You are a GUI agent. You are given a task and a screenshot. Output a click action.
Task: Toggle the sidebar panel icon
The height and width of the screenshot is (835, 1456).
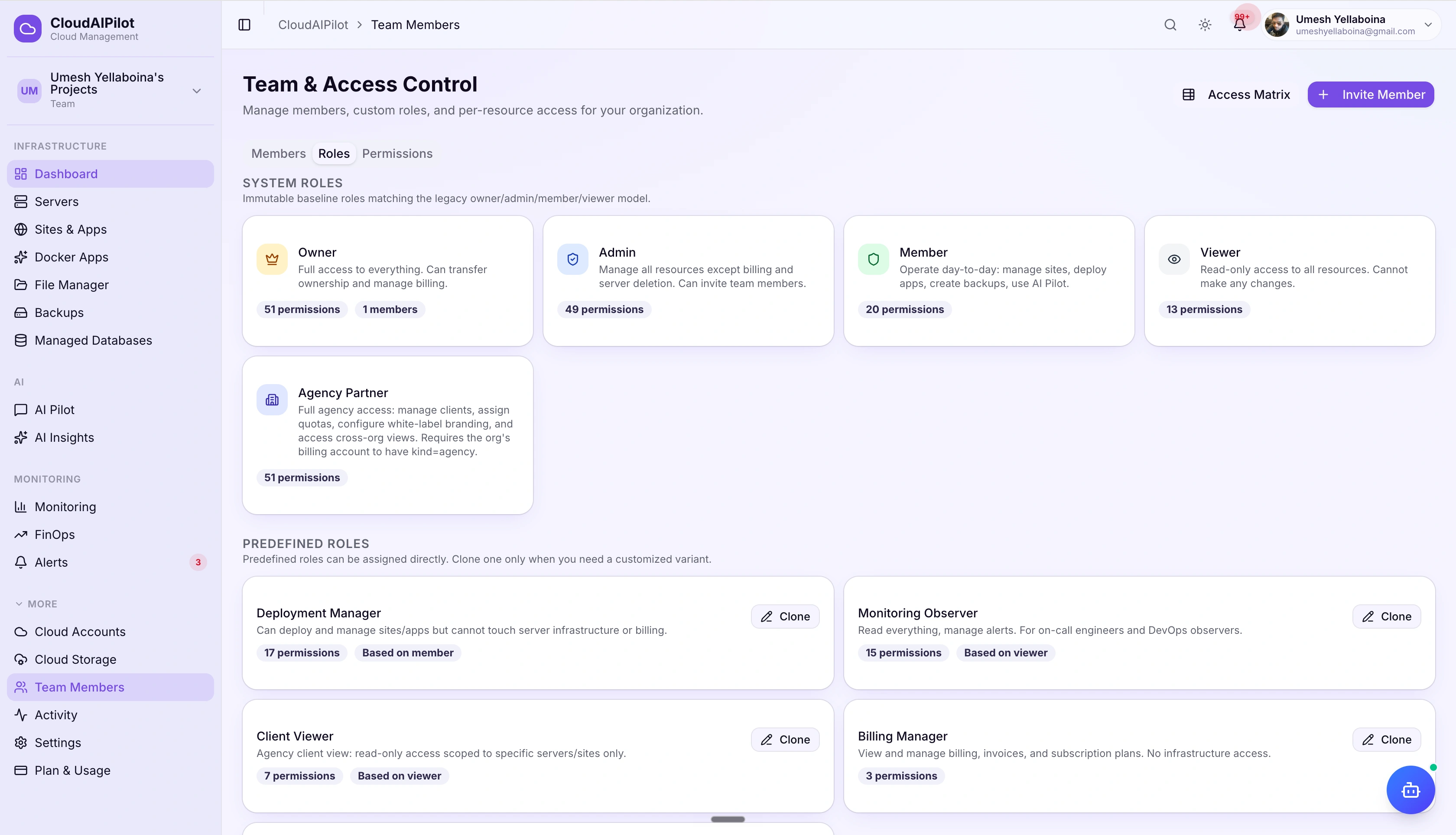tap(244, 25)
